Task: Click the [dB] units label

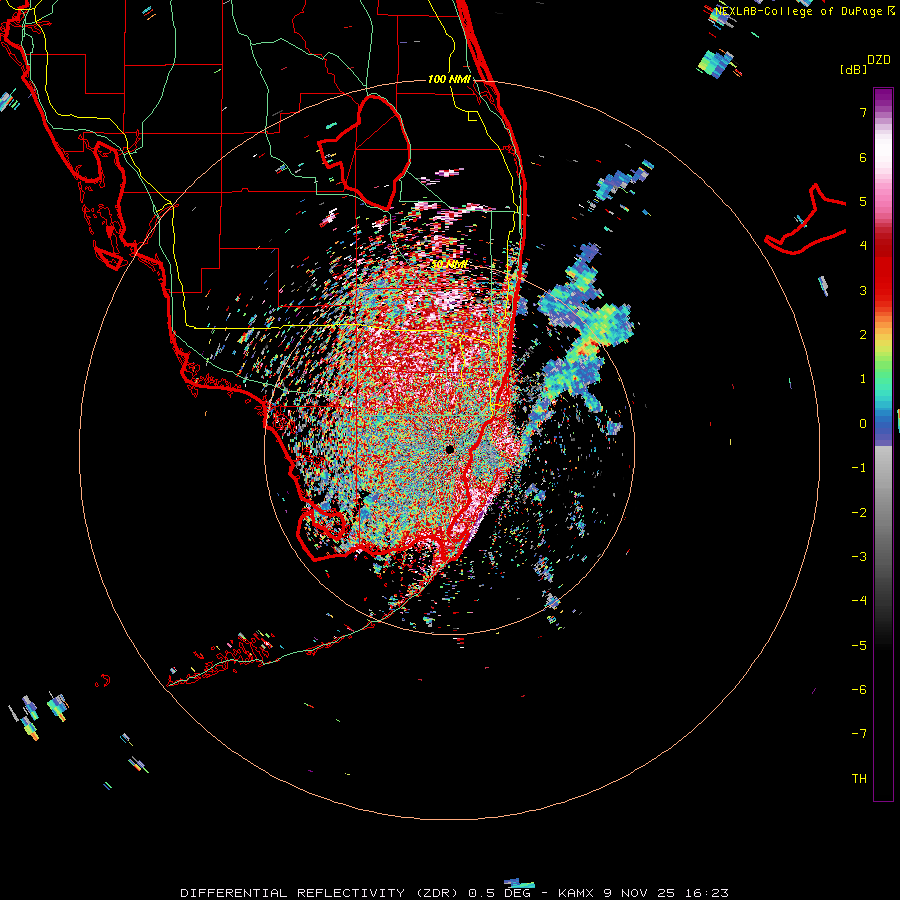Action: pos(853,69)
